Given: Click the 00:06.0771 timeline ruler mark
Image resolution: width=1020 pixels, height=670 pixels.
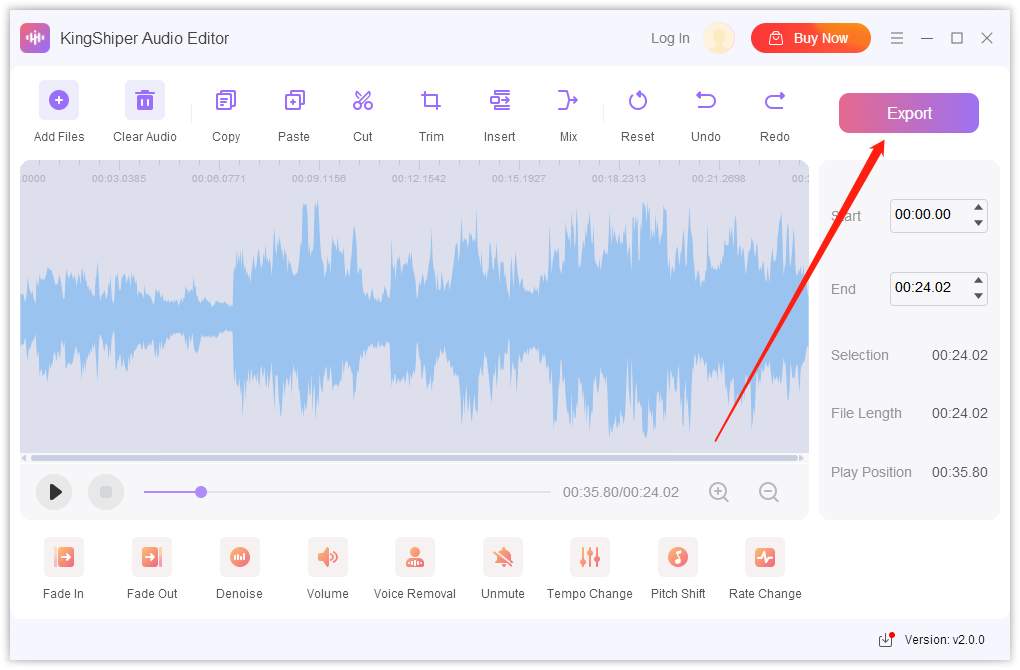Looking at the screenshot, I should [219, 178].
